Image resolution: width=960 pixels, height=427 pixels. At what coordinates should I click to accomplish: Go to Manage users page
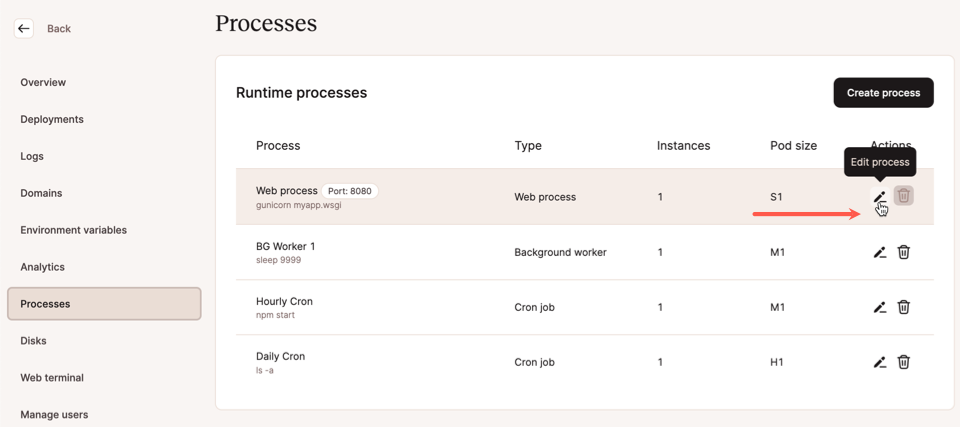click(x=54, y=414)
